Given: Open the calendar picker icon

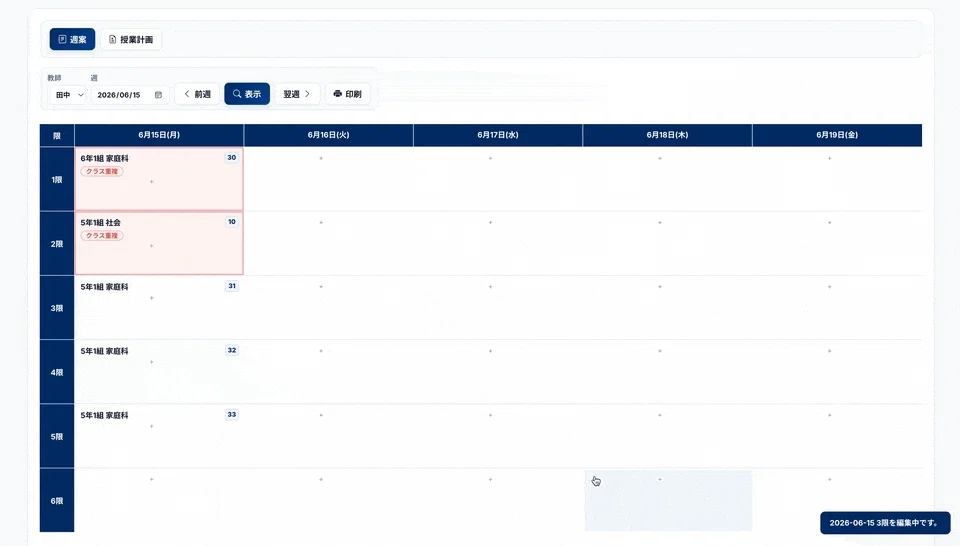Looking at the screenshot, I should click(159, 95).
